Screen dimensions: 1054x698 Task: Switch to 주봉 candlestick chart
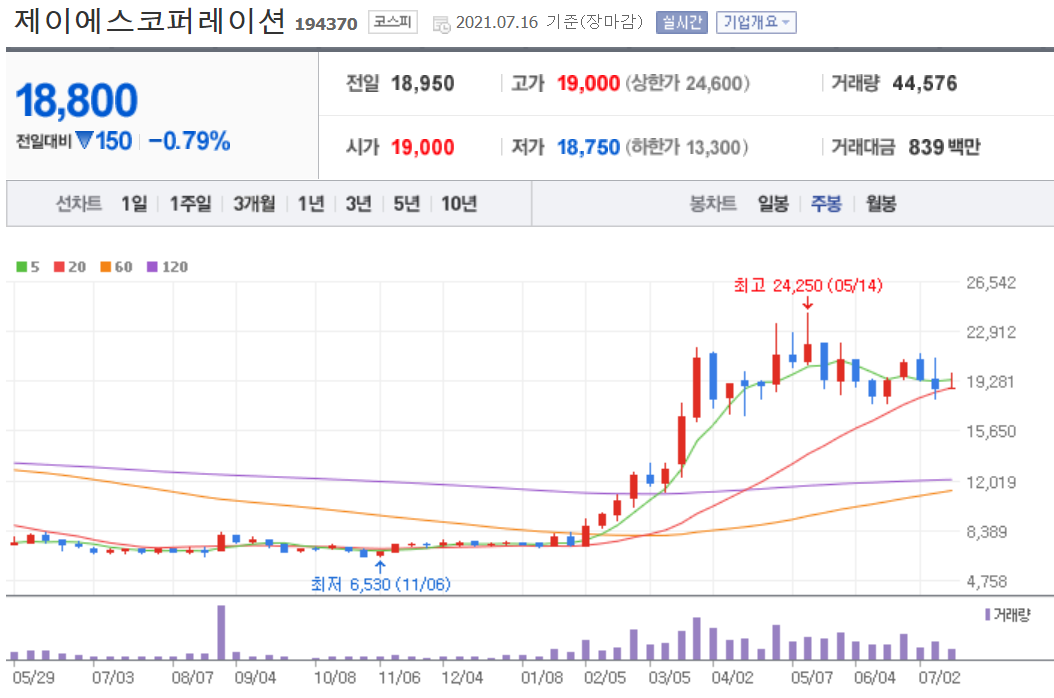(x=826, y=203)
